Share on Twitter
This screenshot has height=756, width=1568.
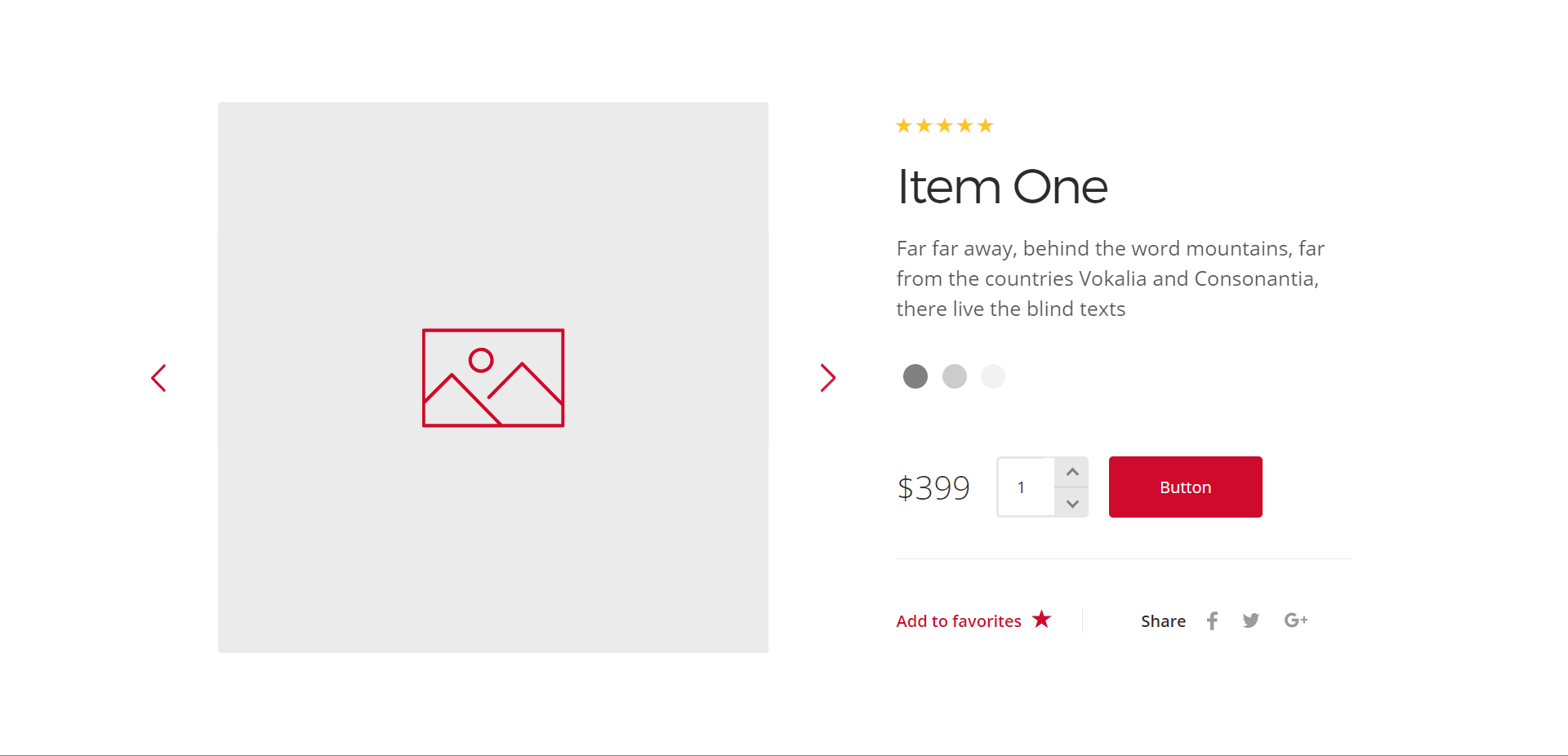point(1251,621)
